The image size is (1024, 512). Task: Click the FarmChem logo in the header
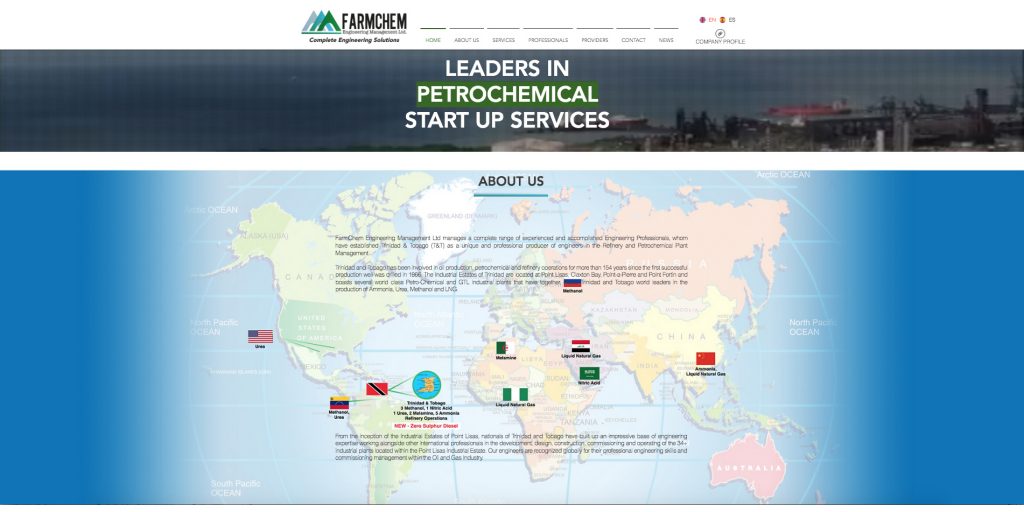point(354,27)
